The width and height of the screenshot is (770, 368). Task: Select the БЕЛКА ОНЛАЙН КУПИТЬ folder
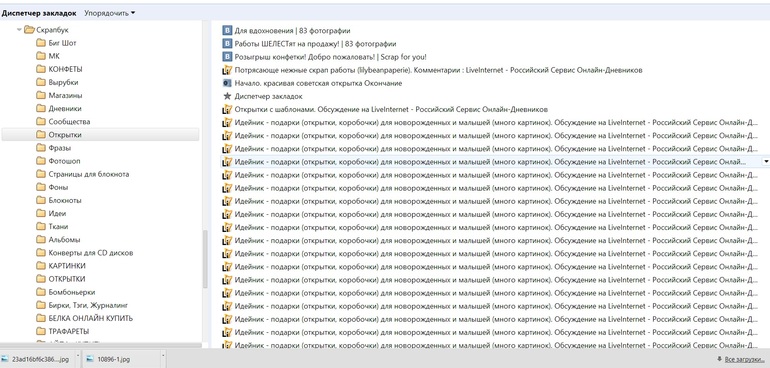[x=90, y=318]
